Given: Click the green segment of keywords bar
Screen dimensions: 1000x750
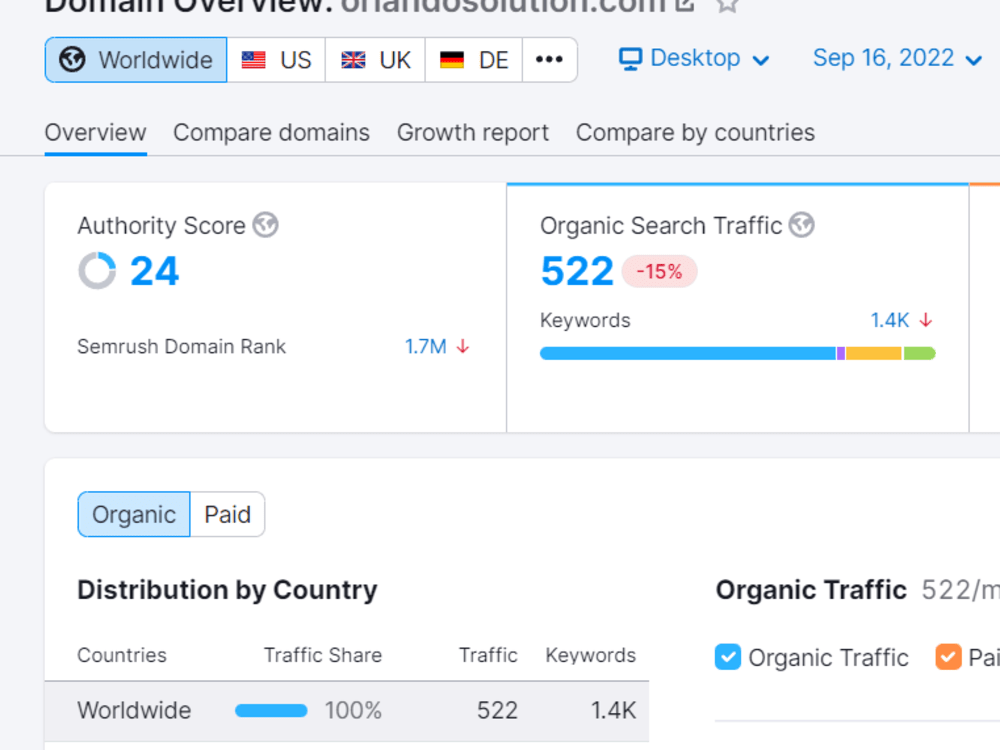Looking at the screenshot, I should coord(920,353).
